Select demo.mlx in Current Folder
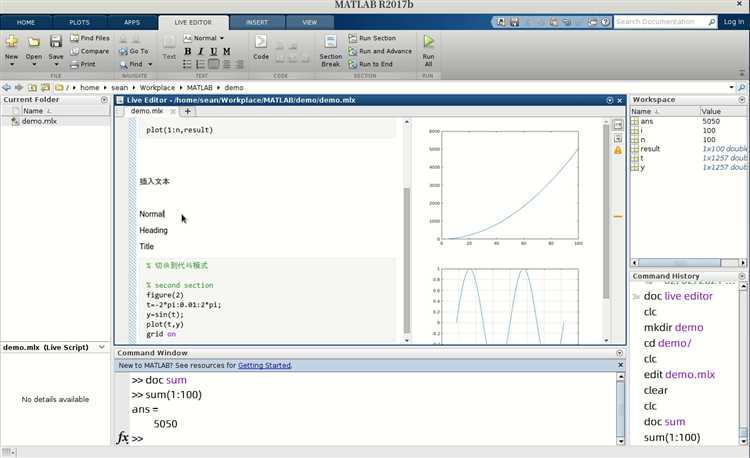 tap(39, 121)
